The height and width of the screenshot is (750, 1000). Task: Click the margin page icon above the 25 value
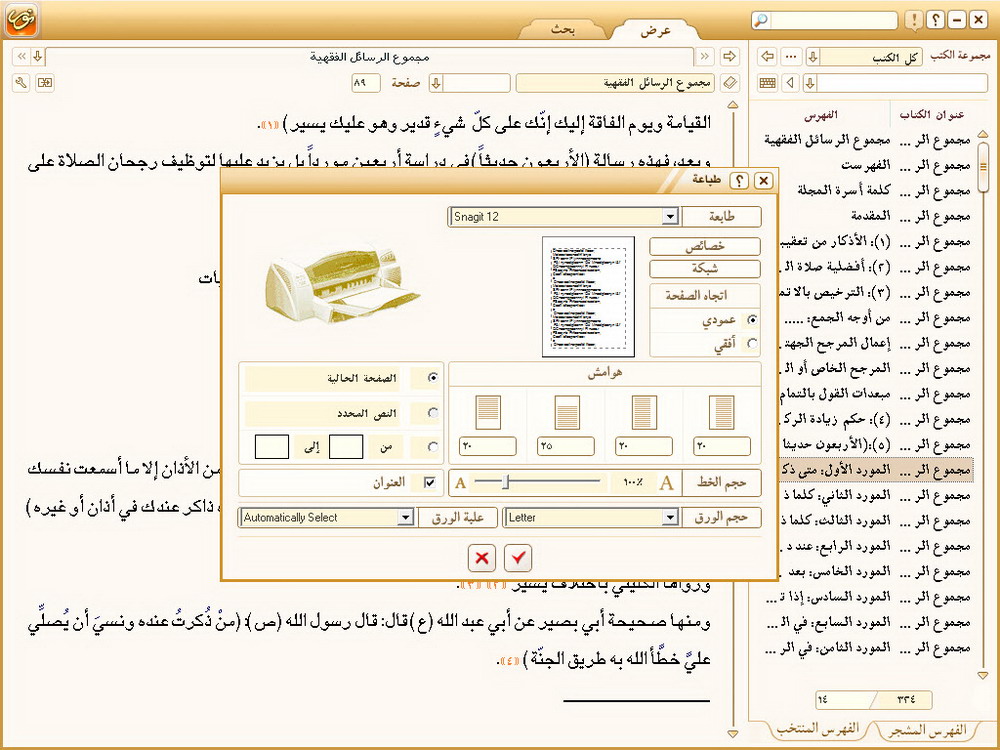coord(566,411)
